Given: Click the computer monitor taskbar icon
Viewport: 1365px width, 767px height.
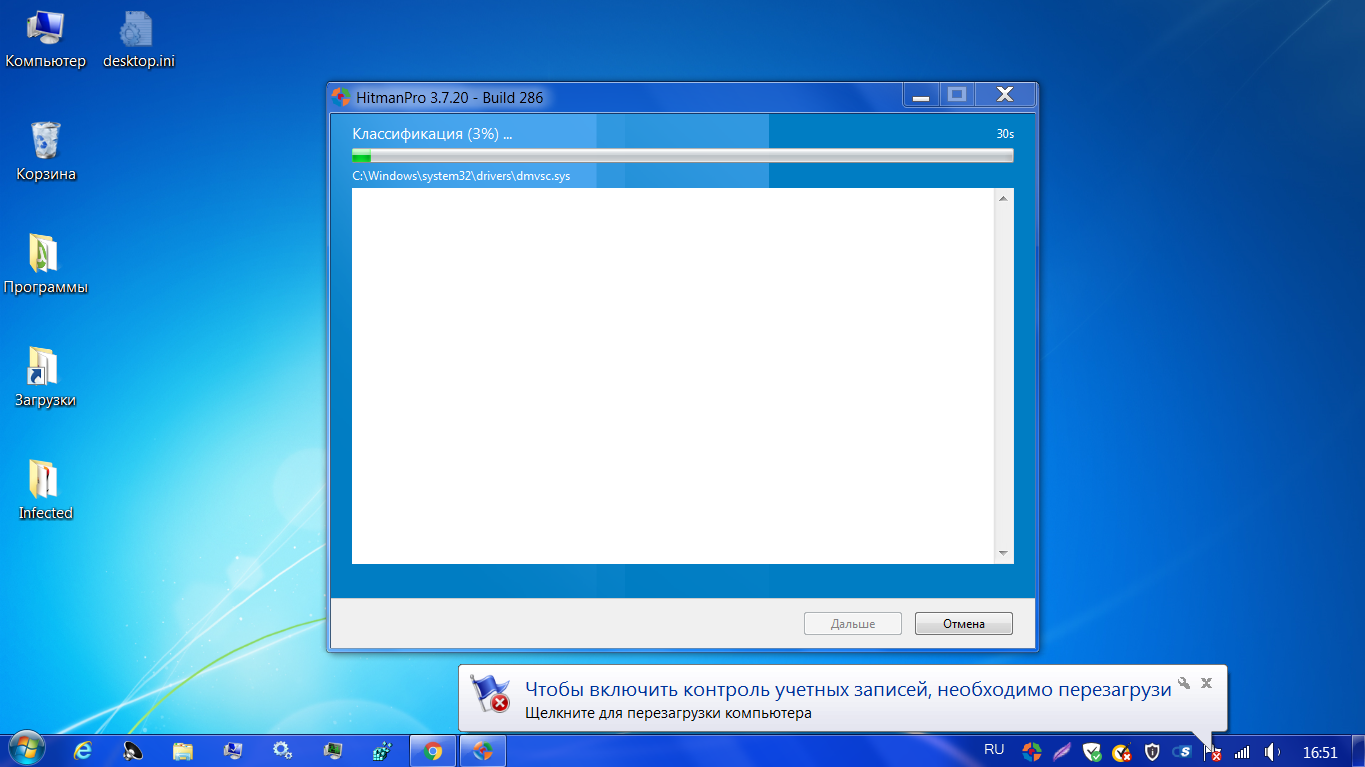Looking at the screenshot, I should (233, 751).
